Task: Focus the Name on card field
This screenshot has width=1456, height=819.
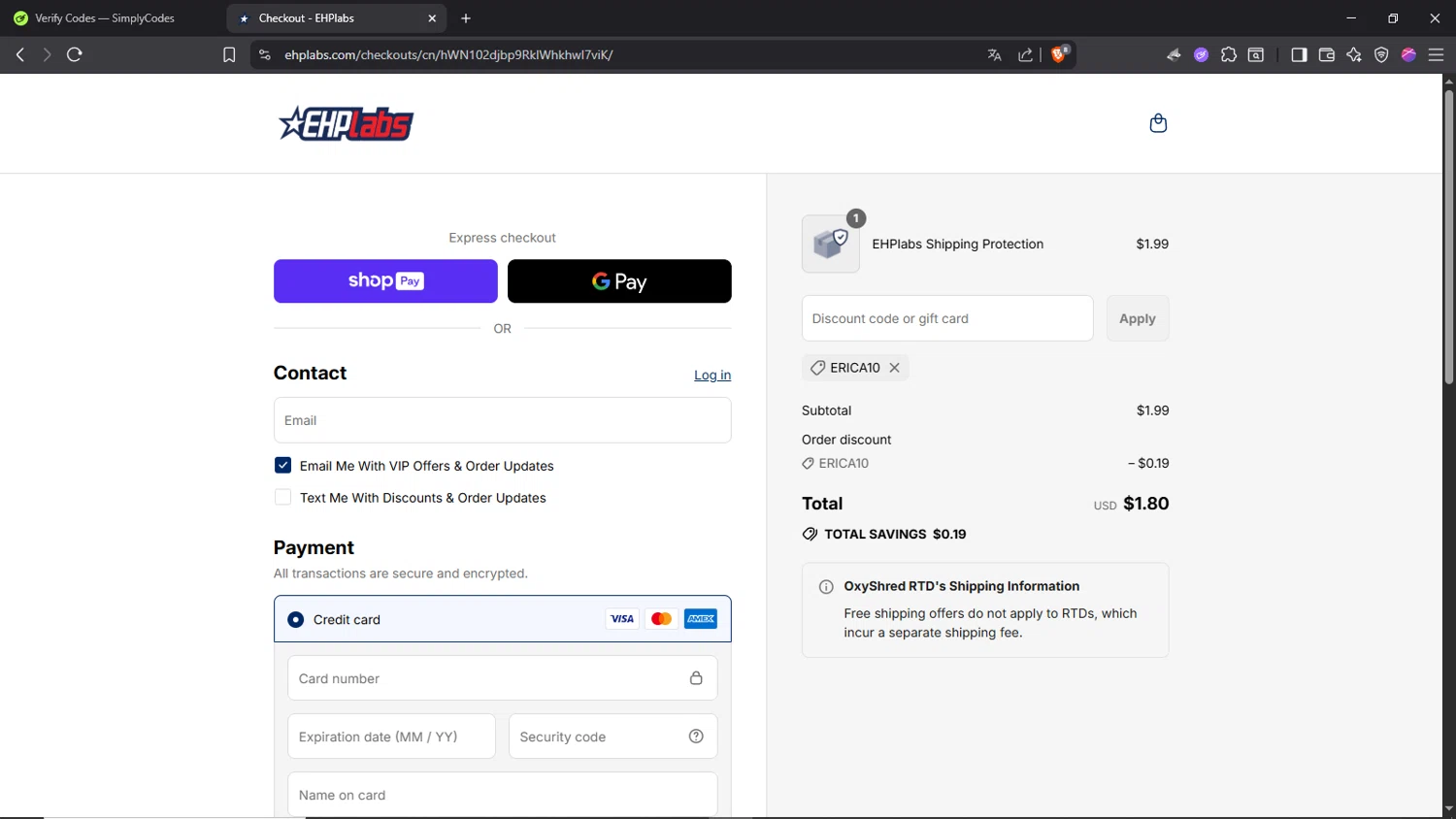Action: (503, 795)
